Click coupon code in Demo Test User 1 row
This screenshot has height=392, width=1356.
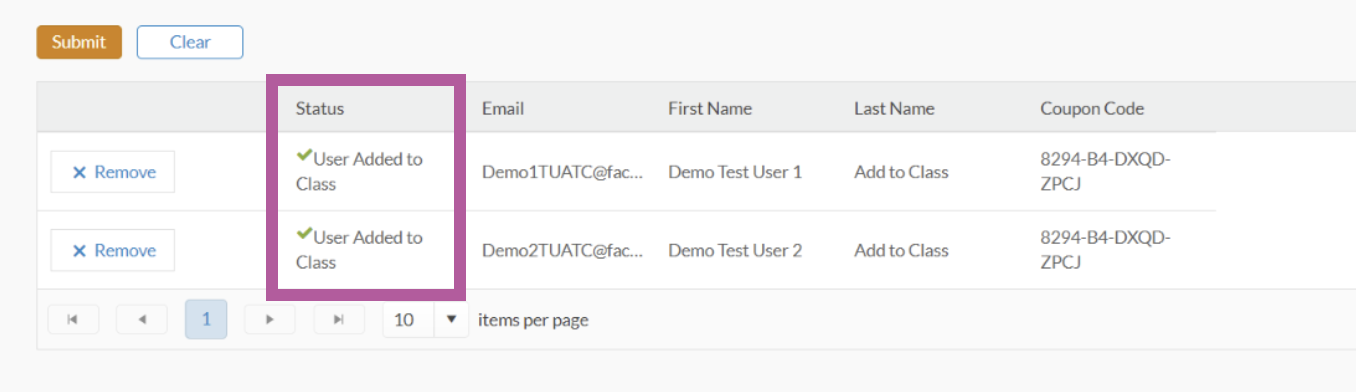(1105, 171)
